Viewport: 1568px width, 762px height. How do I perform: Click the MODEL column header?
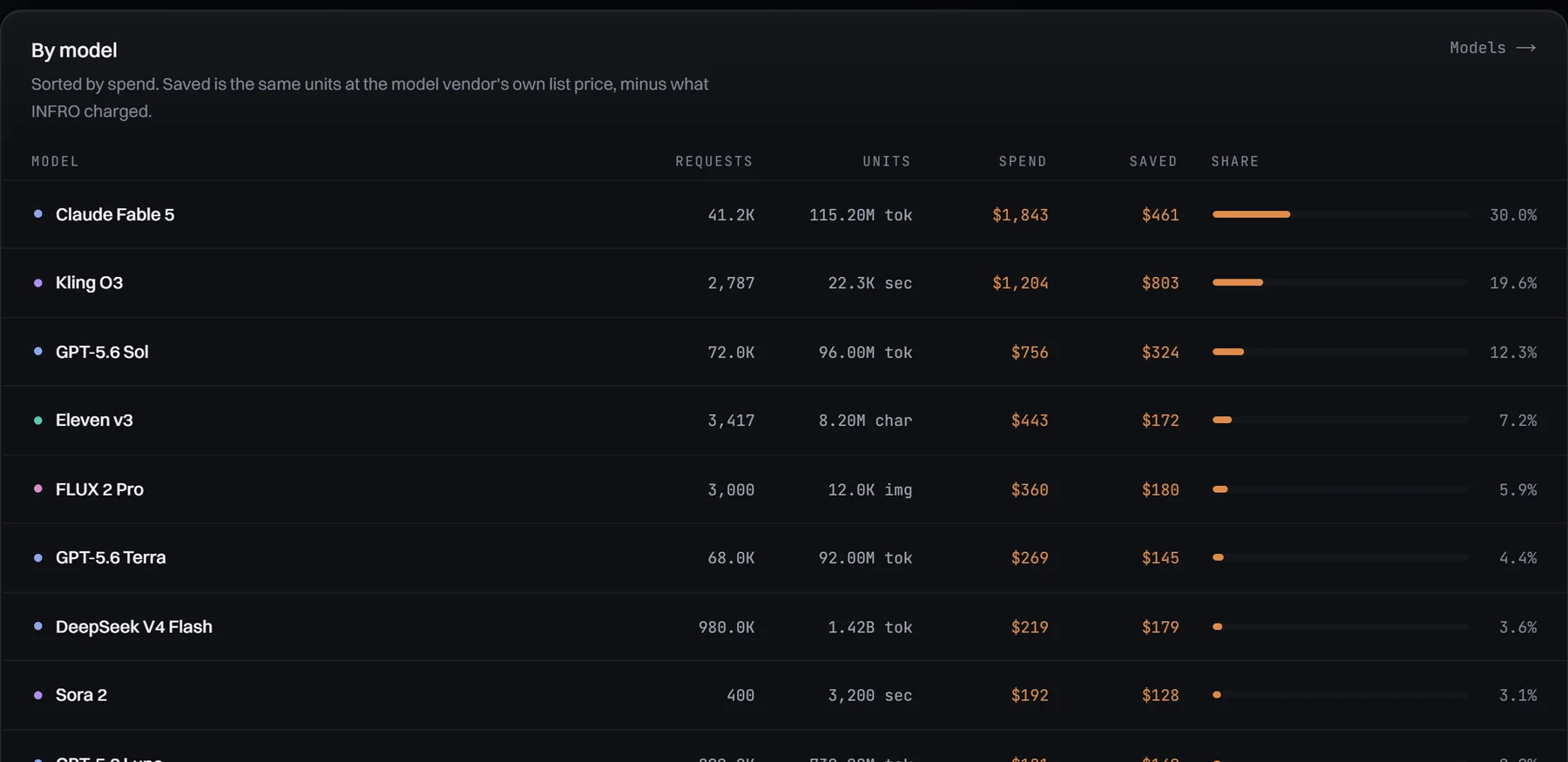pyautogui.click(x=55, y=161)
